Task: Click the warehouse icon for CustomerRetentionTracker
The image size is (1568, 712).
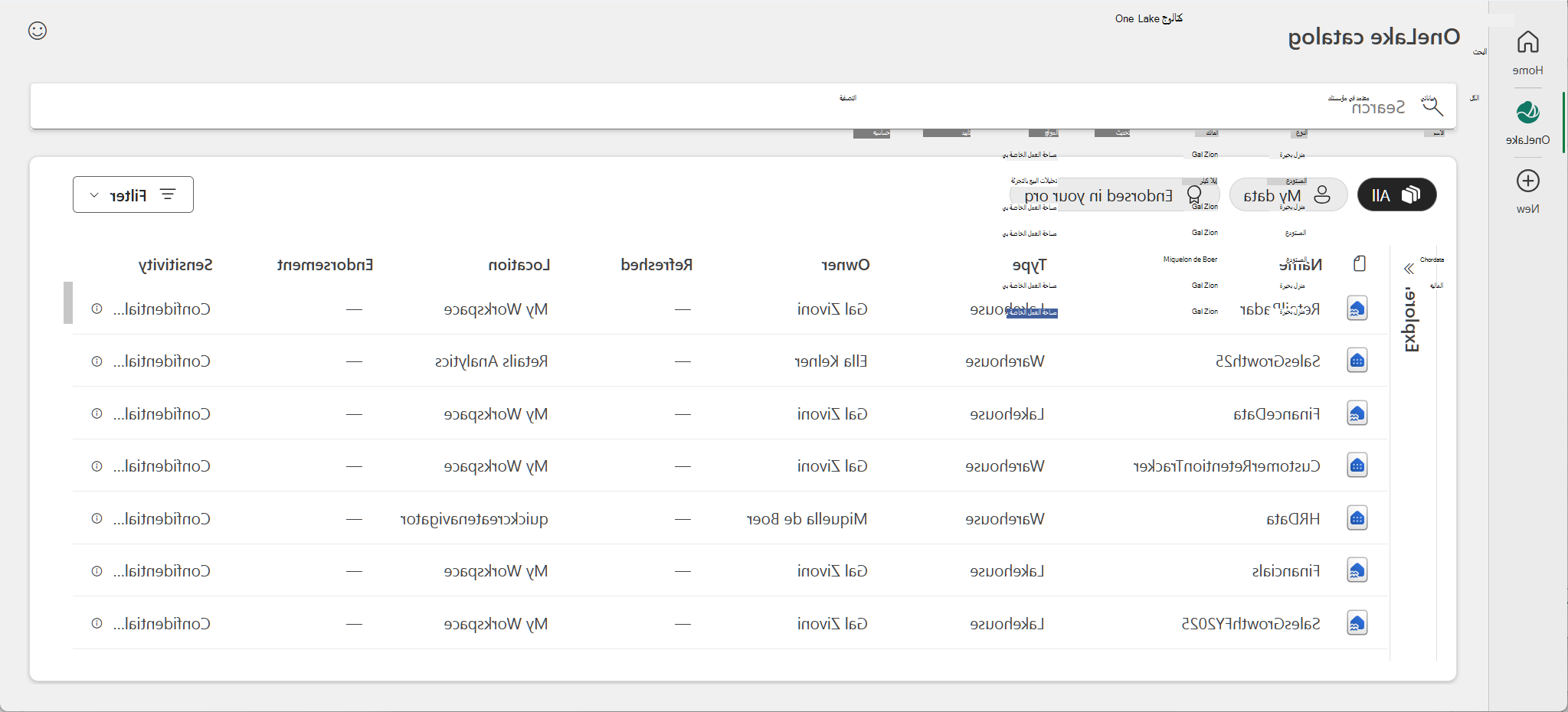Action: coord(1357,465)
